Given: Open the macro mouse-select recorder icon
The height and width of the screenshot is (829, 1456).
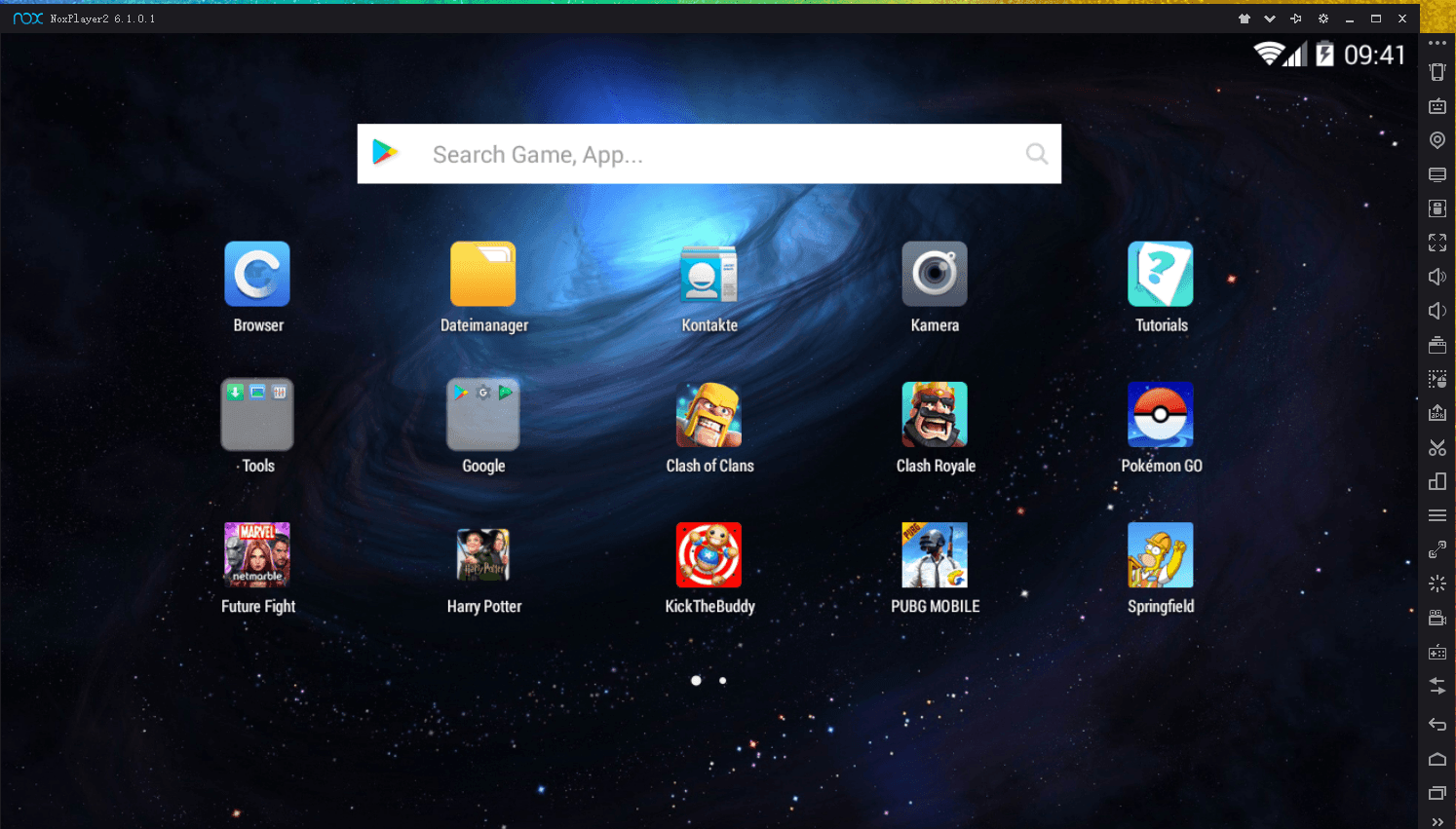Looking at the screenshot, I should (x=1437, y=379).
